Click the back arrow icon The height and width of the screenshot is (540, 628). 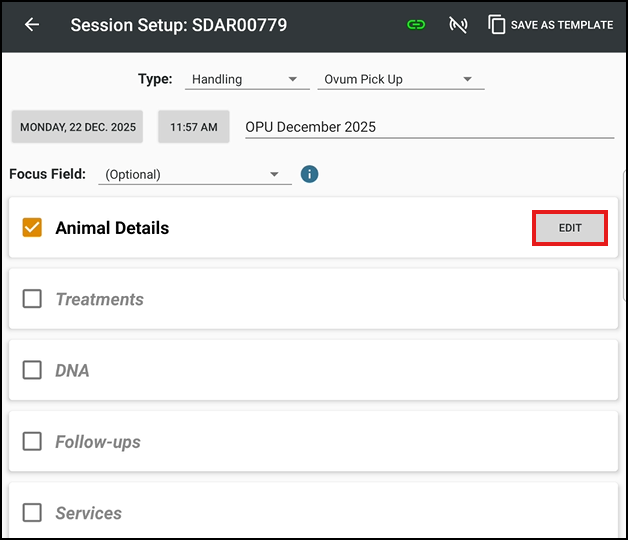point(32,25)
